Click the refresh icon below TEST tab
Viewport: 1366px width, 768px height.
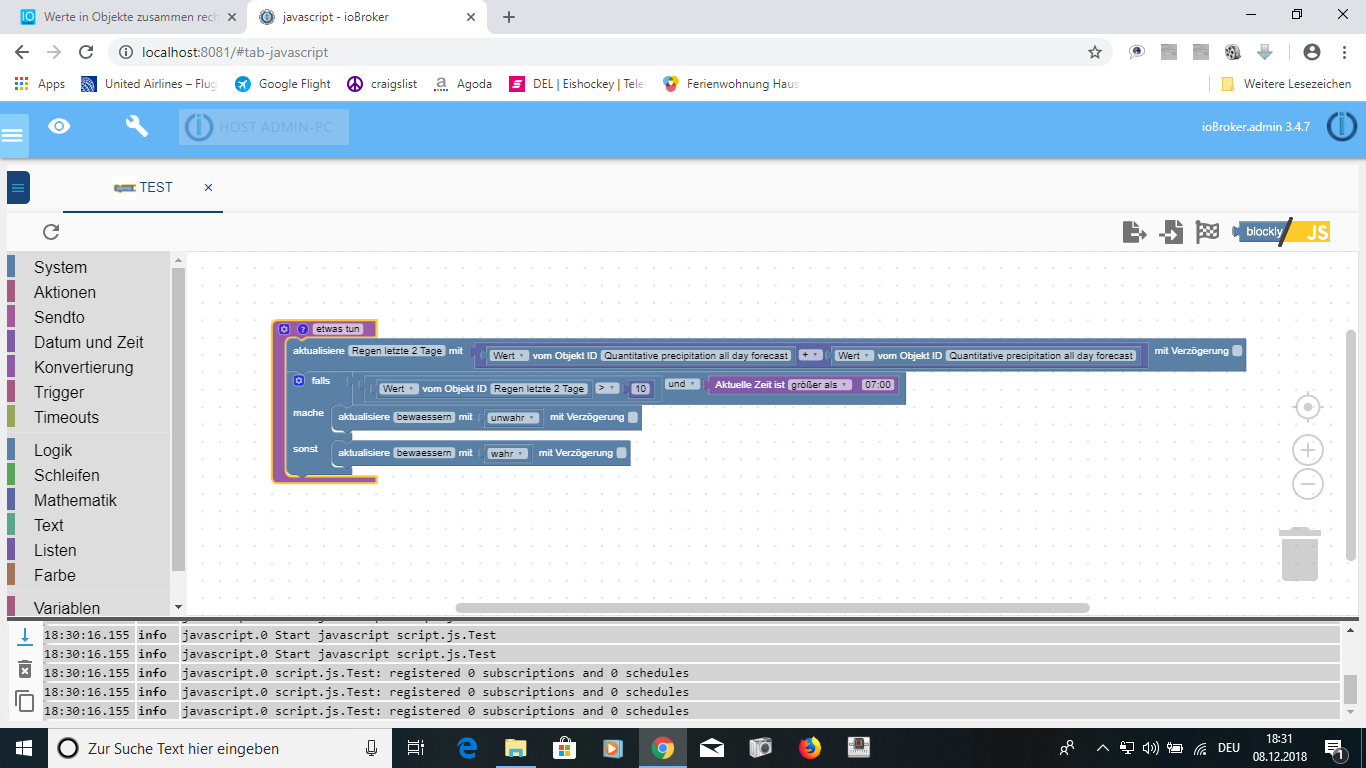point(51,232)
